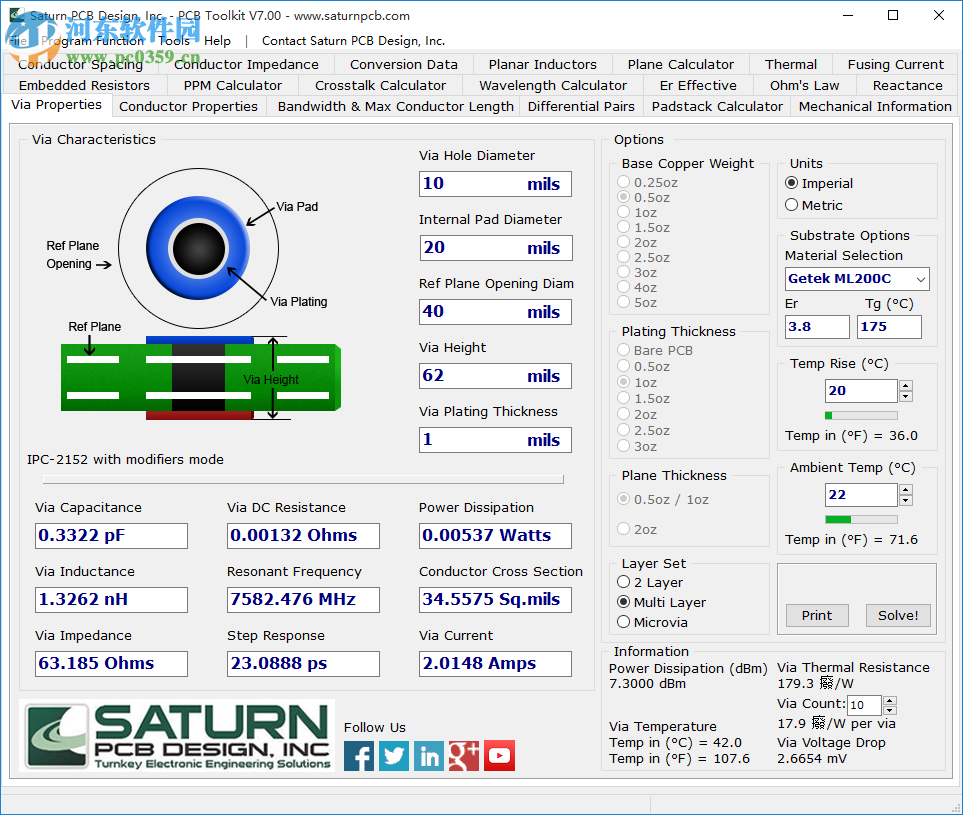Screen dimensions: 963x815
Task: Increment the Temp Rise value
Action: [905, 385]
